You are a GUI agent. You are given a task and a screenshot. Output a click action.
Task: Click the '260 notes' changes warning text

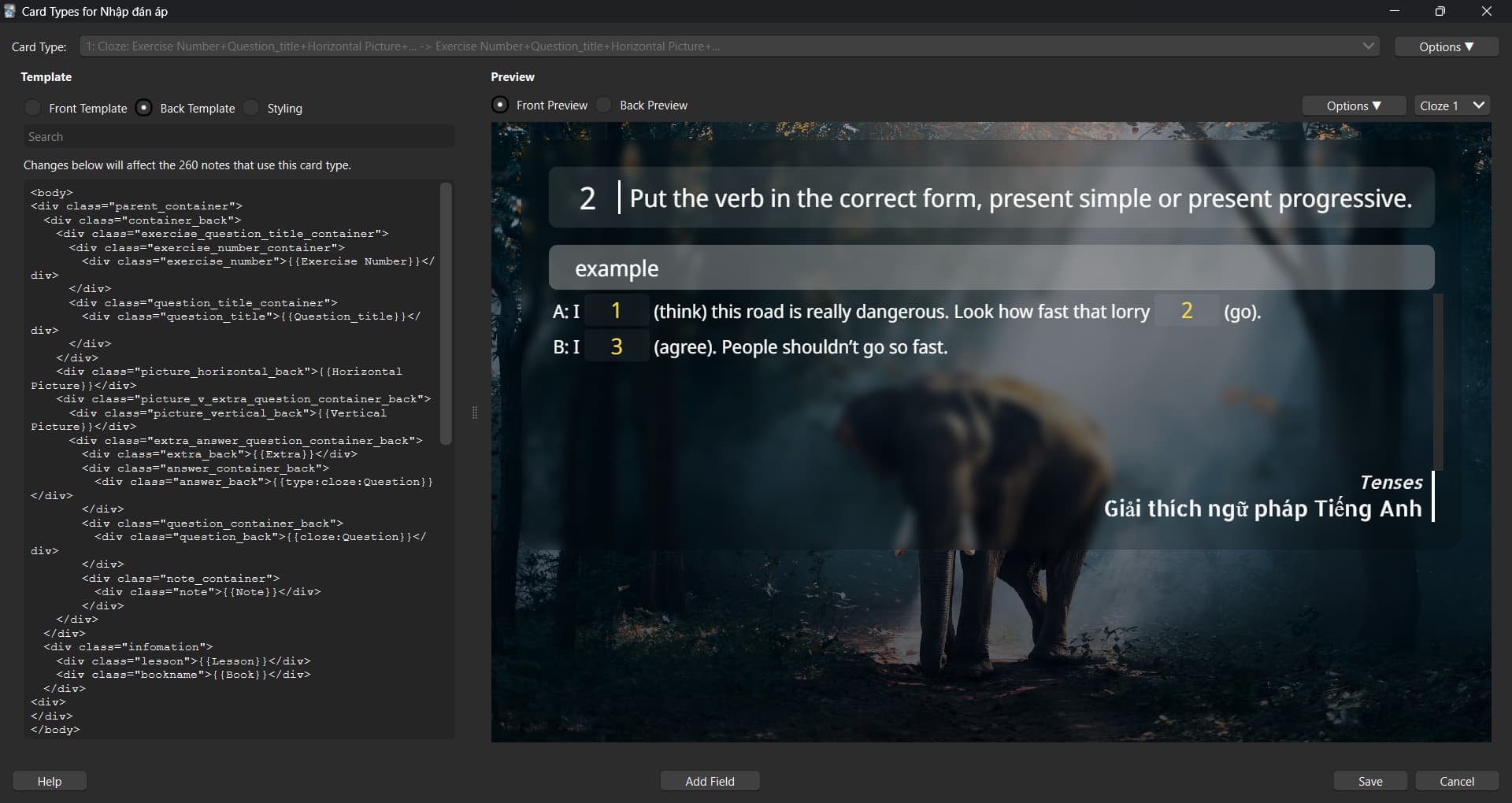(187, 165)
